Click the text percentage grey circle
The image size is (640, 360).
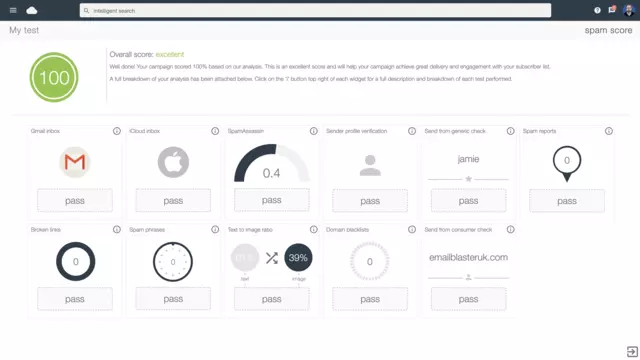pyautogui.click(x=245, y=258)
